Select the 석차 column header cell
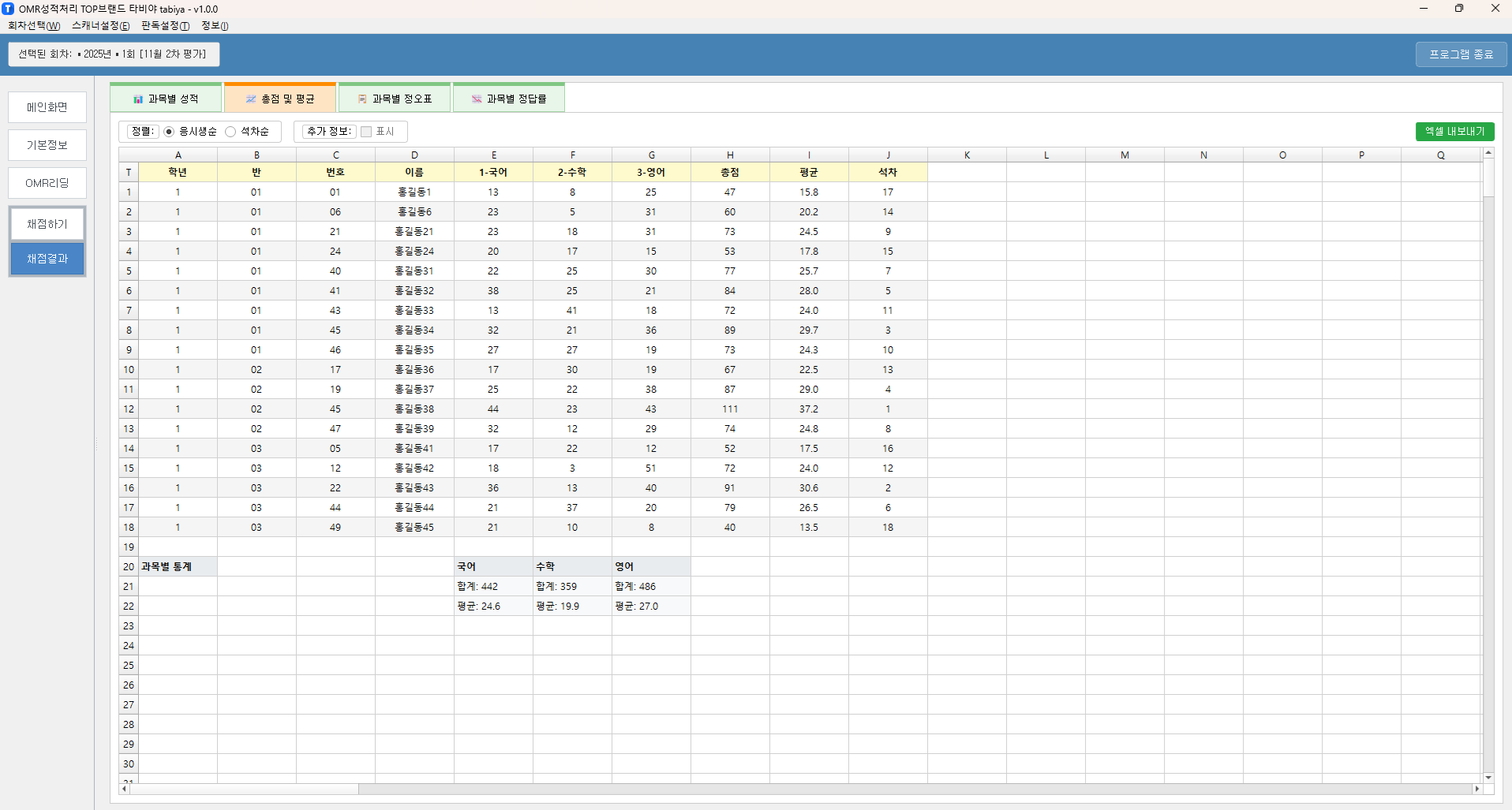Screen dimensions: 1512x810 point(888,172)
